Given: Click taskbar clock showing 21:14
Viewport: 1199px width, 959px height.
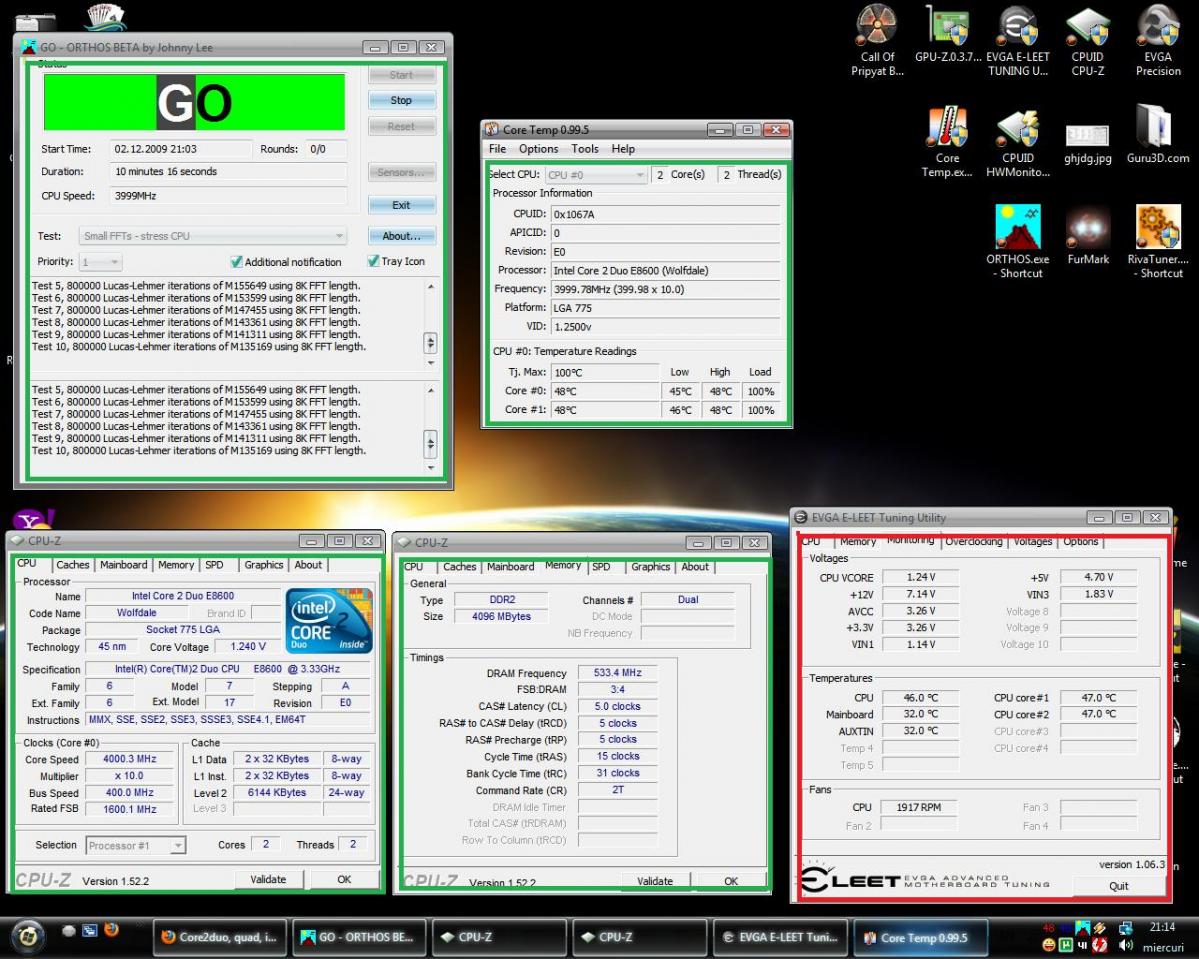Looking at the screenshot, I should [x=1162, y=927].
